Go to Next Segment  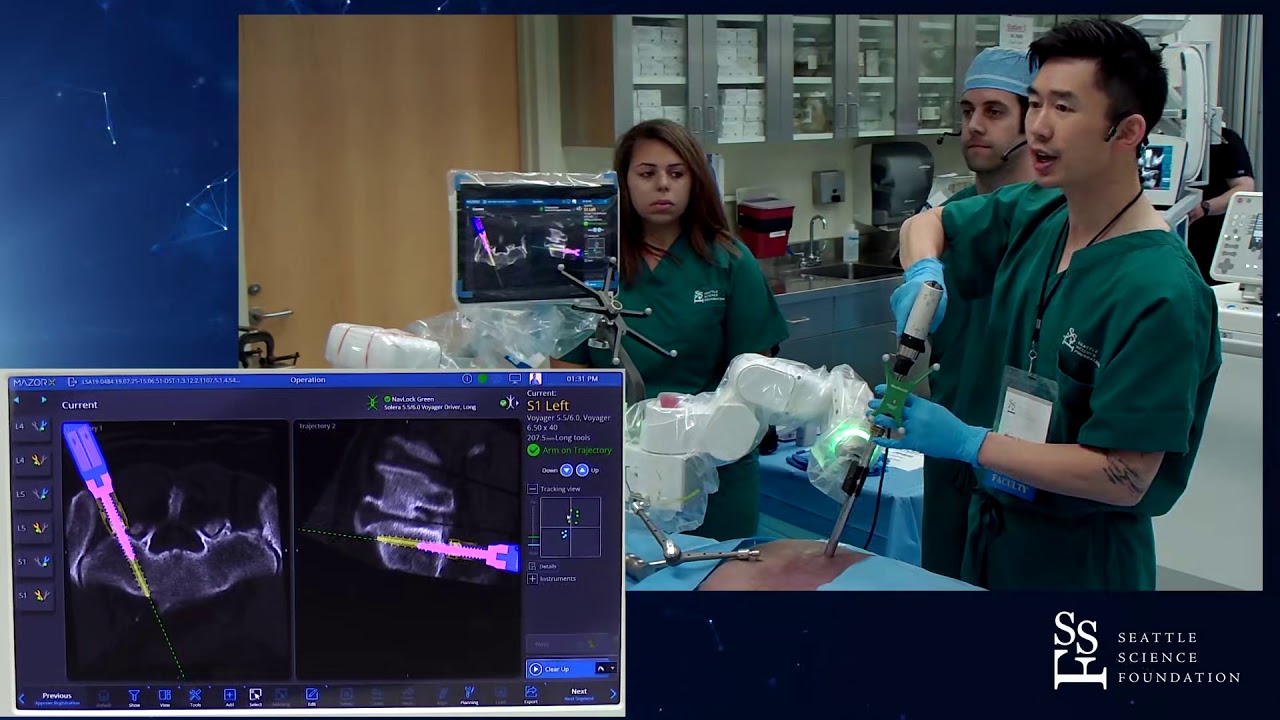pos(579,694)
